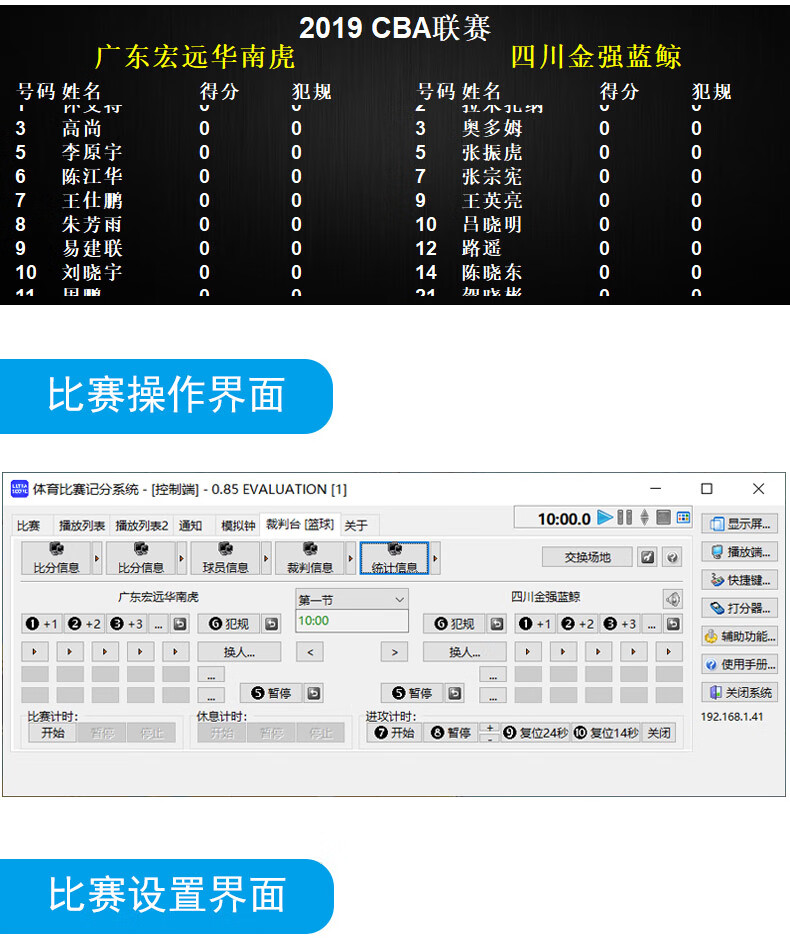790x942 pixels.
Task: Click the gray stop square in the clock bar
Action: [663, 517]
